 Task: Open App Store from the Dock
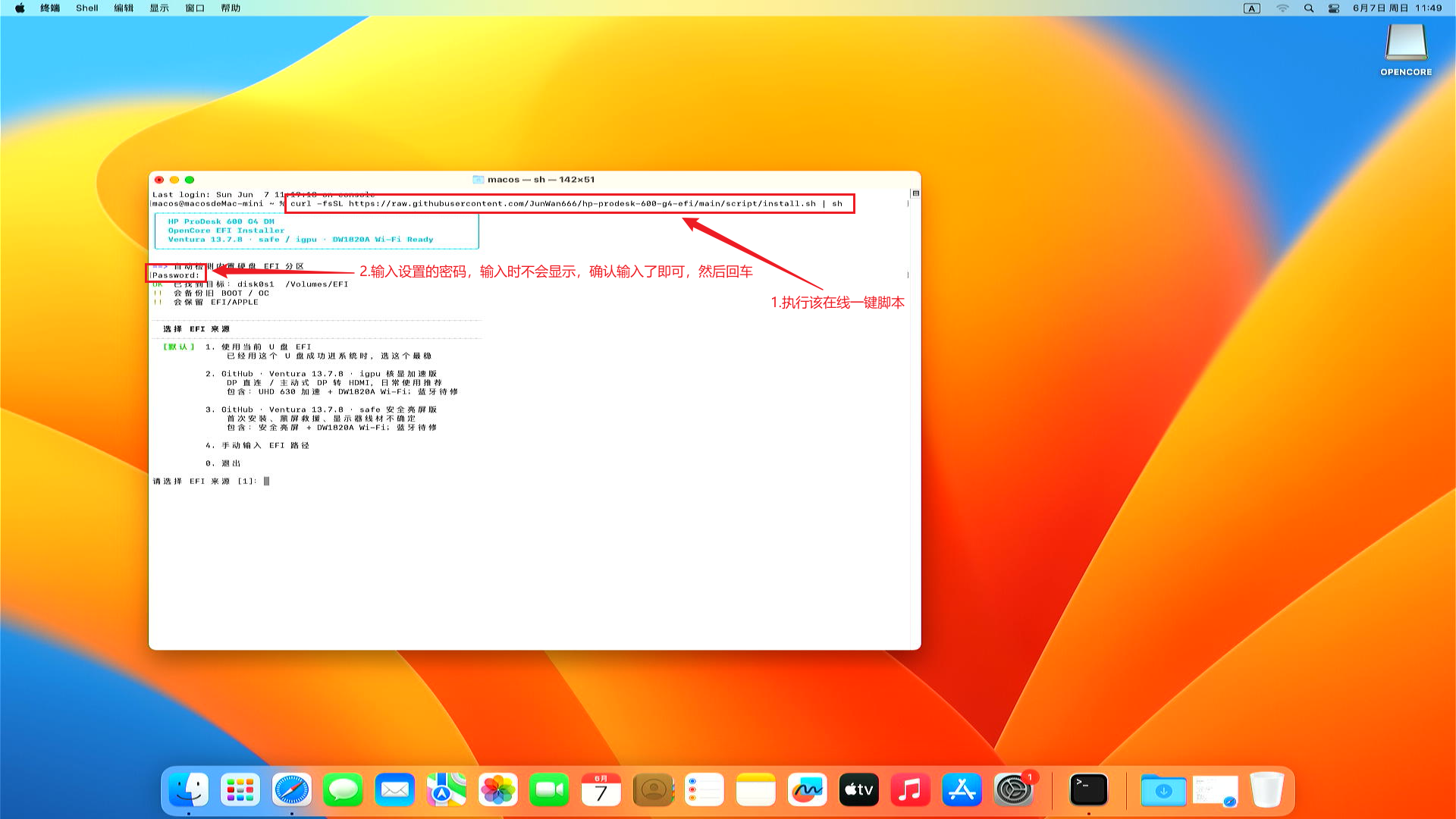point(962,790)
